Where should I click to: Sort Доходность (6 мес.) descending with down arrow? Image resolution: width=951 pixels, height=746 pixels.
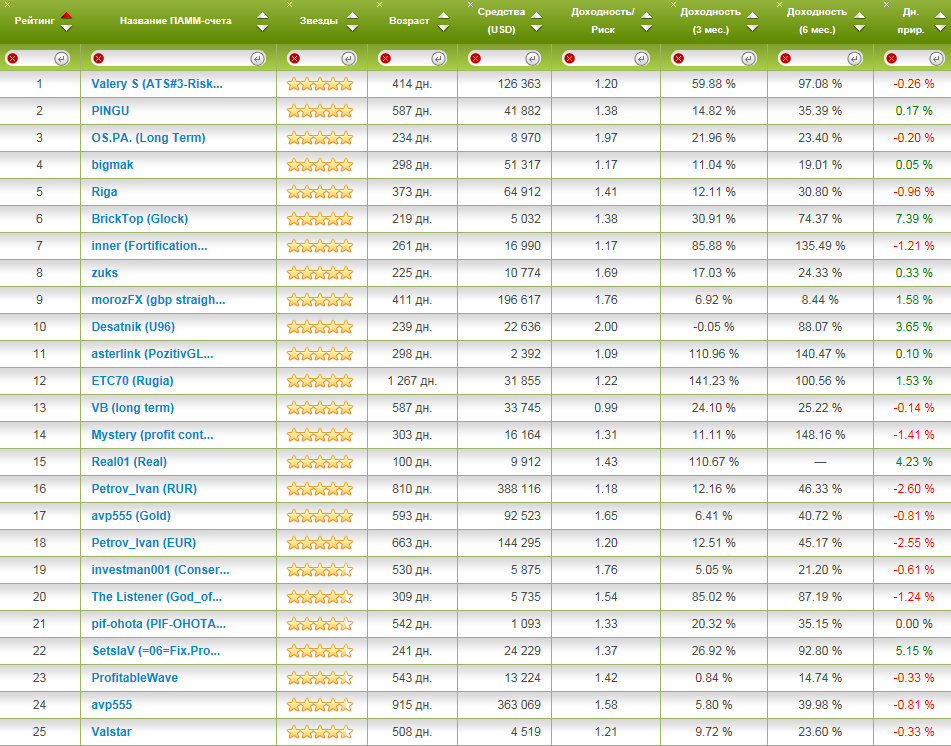point(859,28)
